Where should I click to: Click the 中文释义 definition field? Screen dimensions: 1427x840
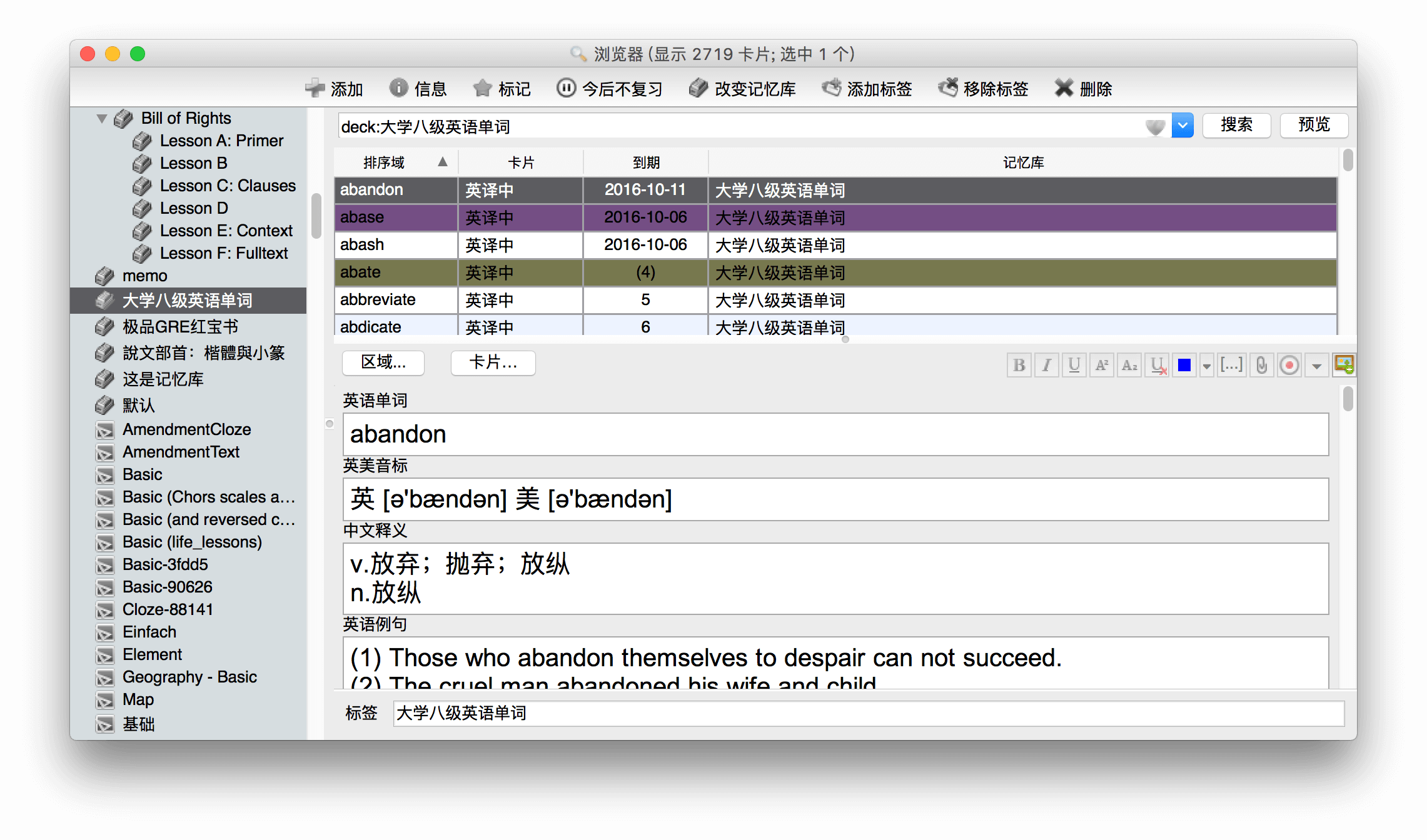coord(835,579)
